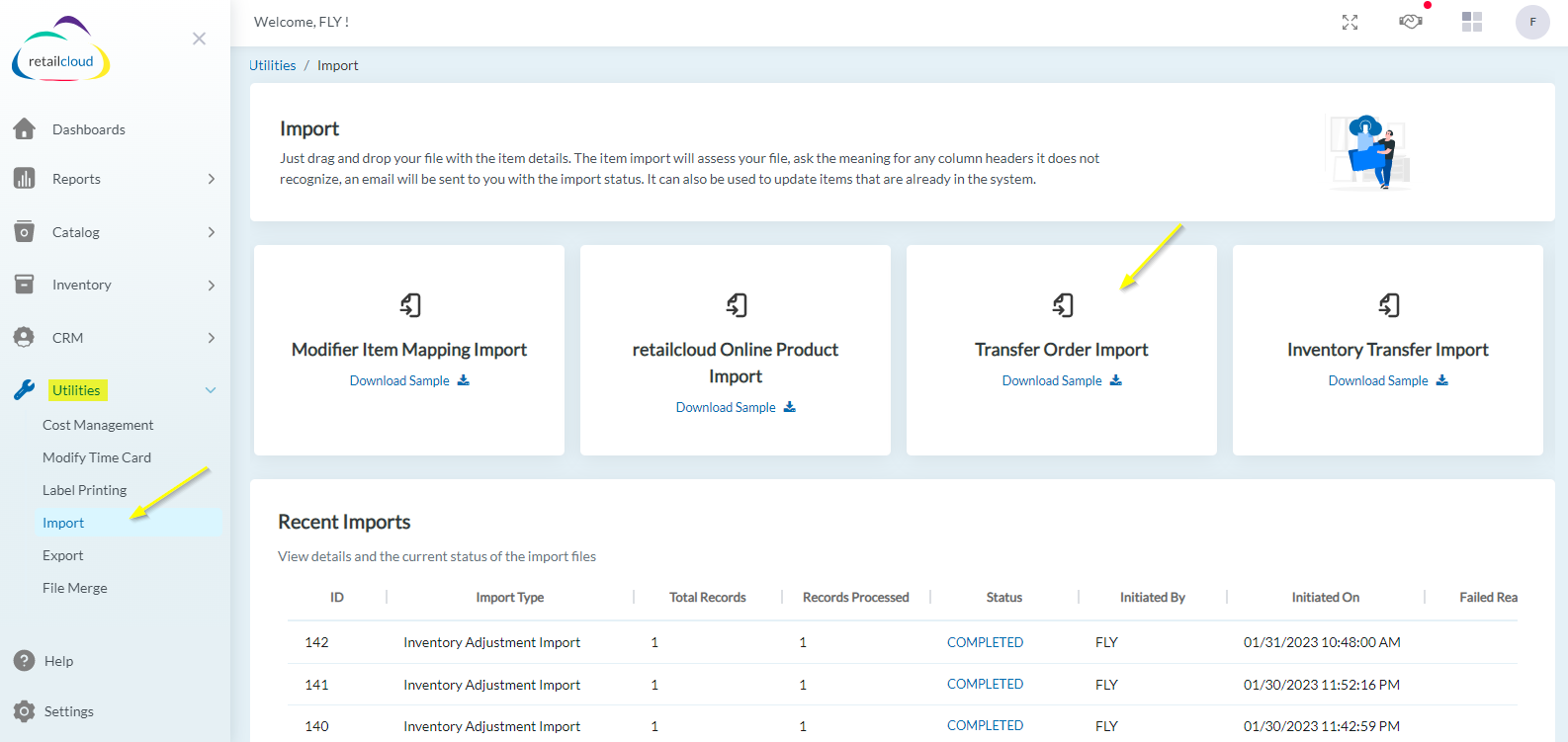
Task: Click the Inventory Transfer Import card title
Action: coord(1388,350)
